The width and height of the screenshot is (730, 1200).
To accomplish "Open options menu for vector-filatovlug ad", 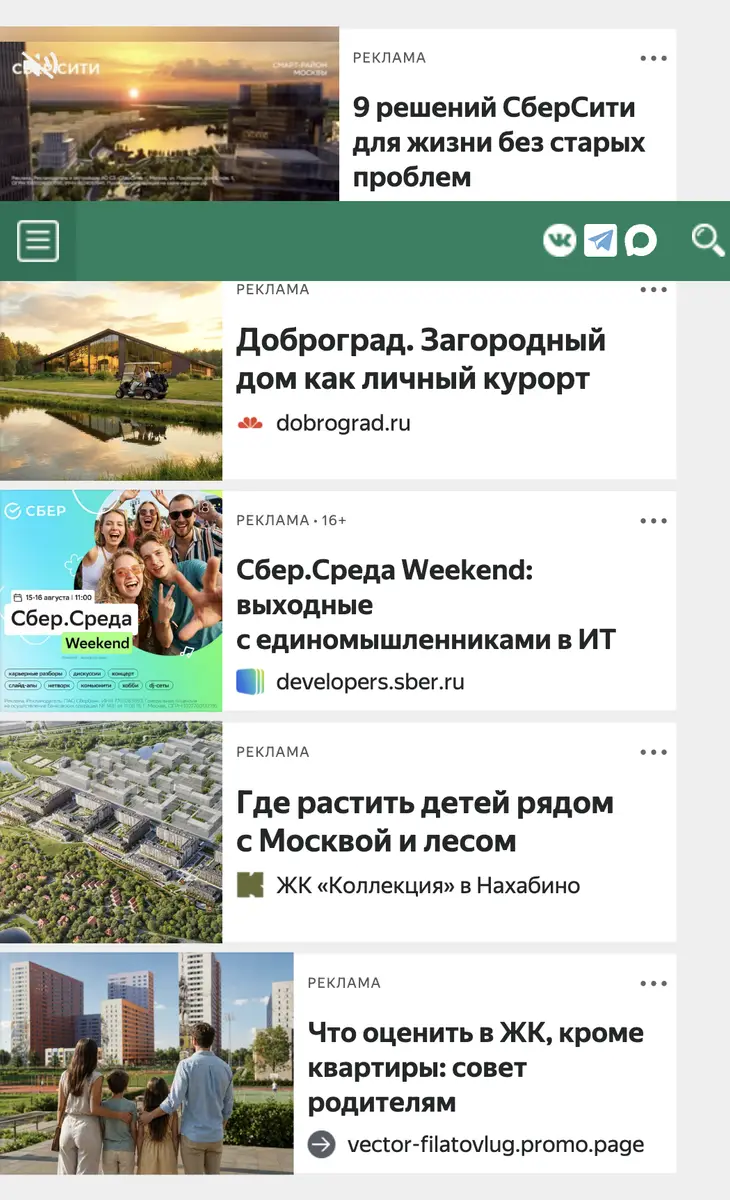I will (x=653, y=983).
